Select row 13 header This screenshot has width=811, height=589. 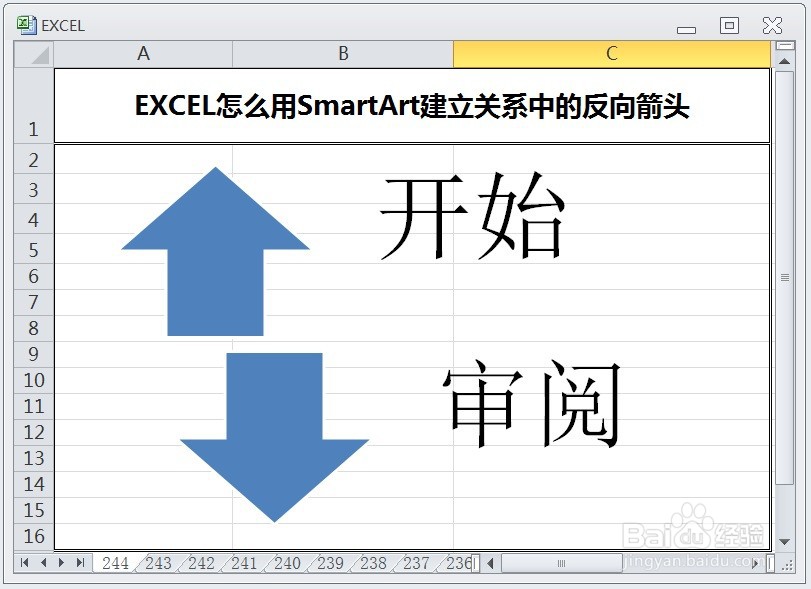[34, 459]
